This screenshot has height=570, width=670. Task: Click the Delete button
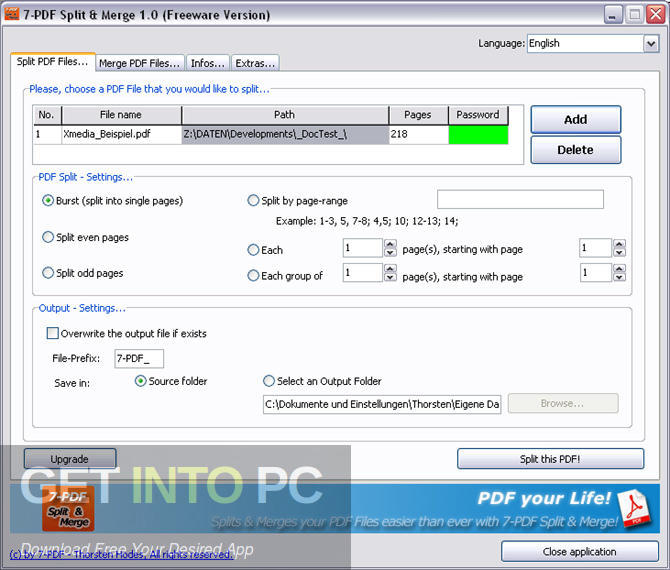[x=576, y=150]
